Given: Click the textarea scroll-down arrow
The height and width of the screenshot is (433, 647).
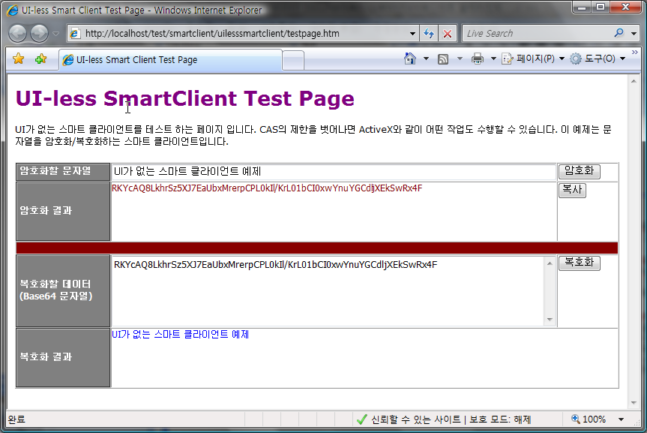Looking at the screenshot, I should [x=549, y=319].
